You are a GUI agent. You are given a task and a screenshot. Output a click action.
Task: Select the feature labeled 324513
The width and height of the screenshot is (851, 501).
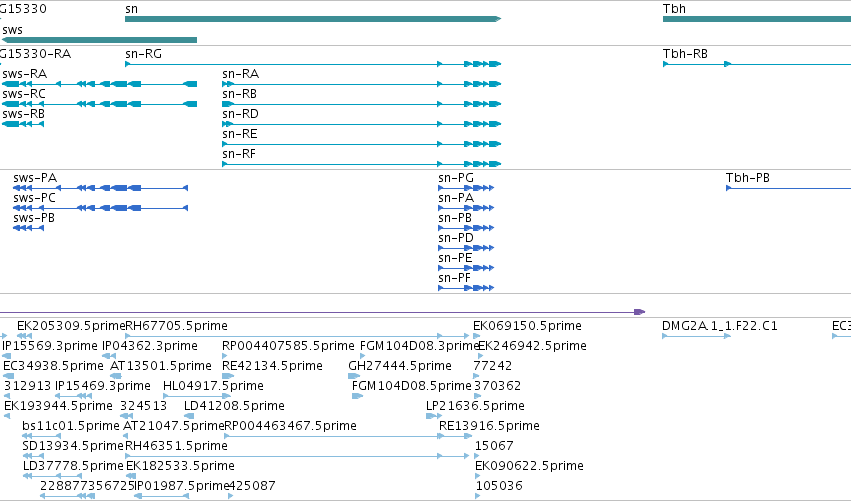143,406
